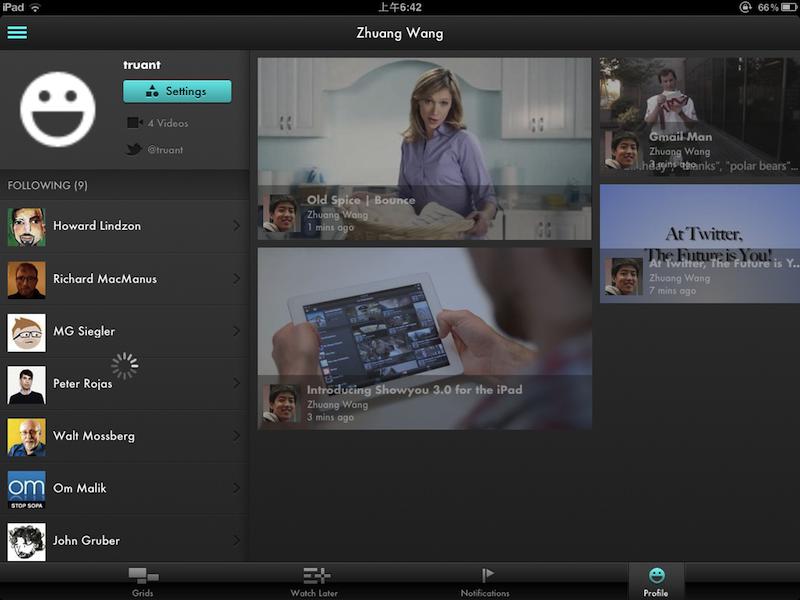Tap the FOLLOWING (9) header
This screenshot has height=600, width=800.
tap(47, 185)
